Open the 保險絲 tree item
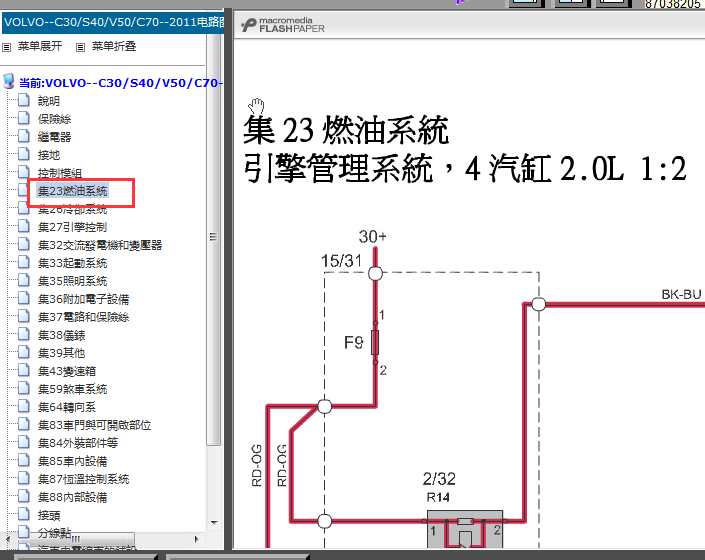Viewport: 705px width, 560px height. 54,119
